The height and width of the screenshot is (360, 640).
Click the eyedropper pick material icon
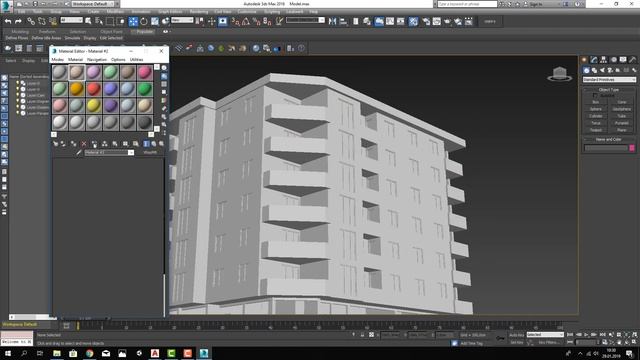[x=79, y=153]
